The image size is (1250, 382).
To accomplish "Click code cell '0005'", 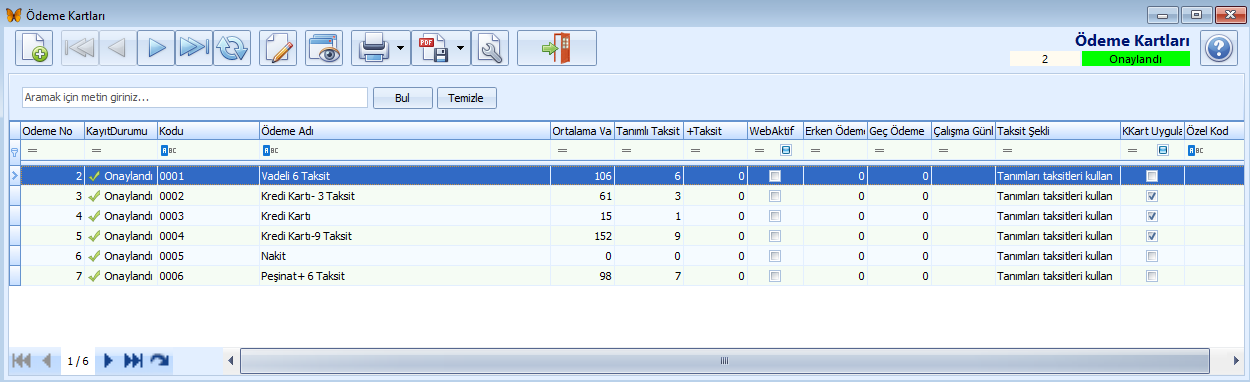I will (x=207, y=256).
